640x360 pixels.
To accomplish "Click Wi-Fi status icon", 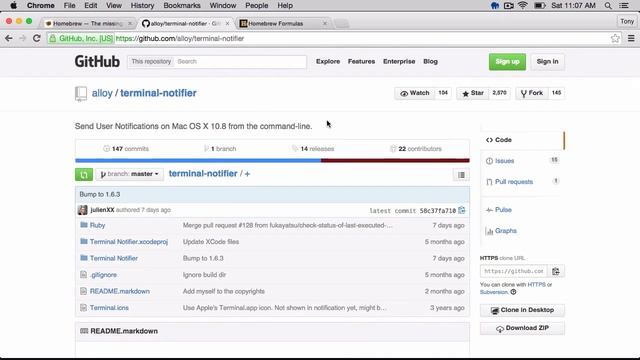I will (x=523, y=6).
